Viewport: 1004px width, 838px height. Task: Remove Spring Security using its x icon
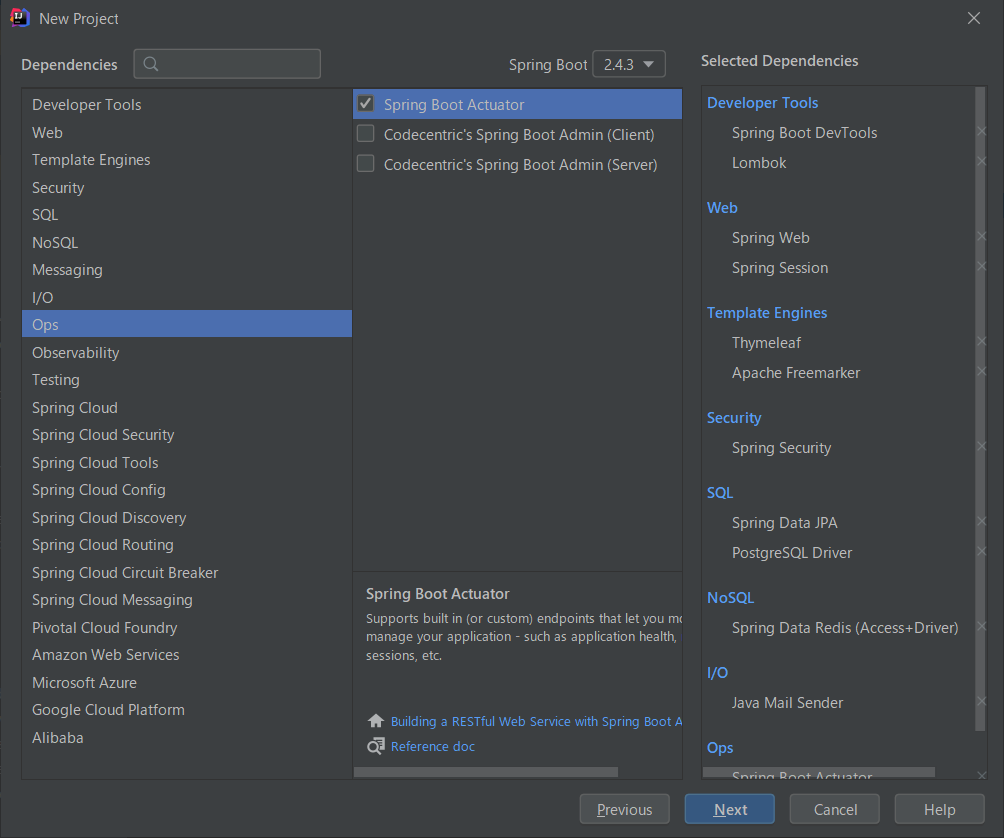[x=981, y=446]
